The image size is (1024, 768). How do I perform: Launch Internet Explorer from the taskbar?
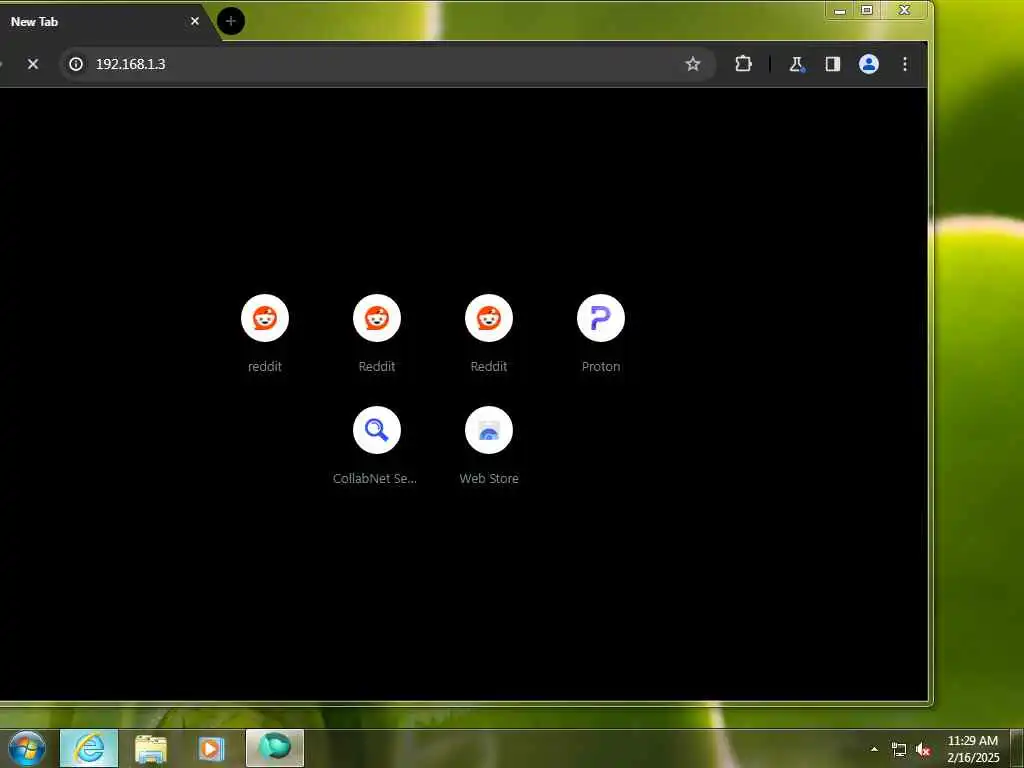coord(89,748)
